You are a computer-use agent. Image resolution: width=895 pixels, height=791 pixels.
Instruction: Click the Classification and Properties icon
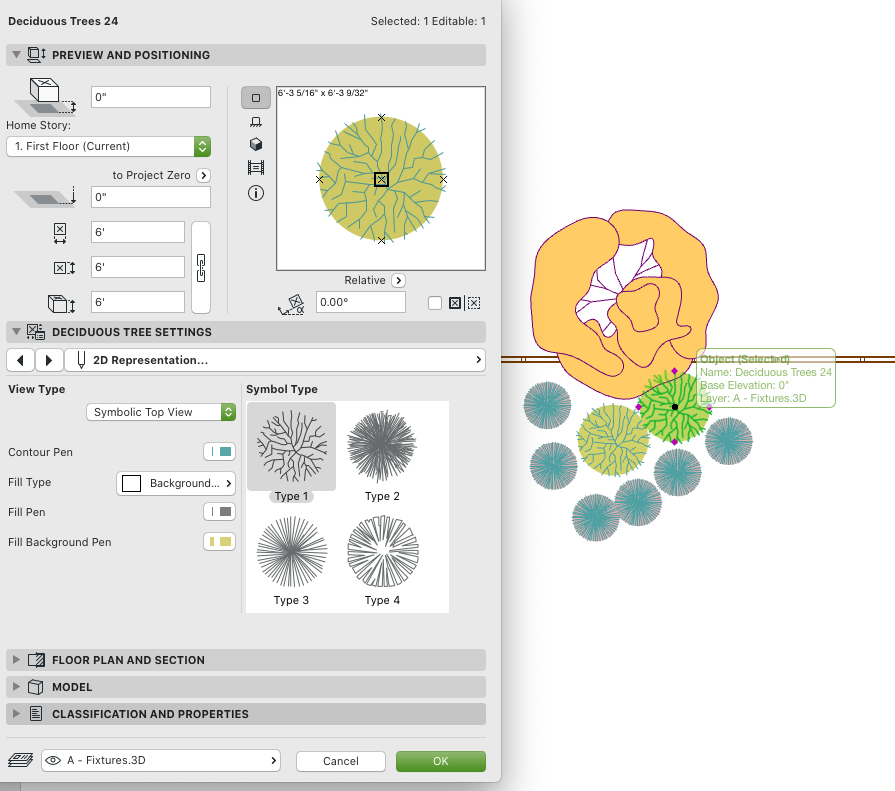coord(36,714)
